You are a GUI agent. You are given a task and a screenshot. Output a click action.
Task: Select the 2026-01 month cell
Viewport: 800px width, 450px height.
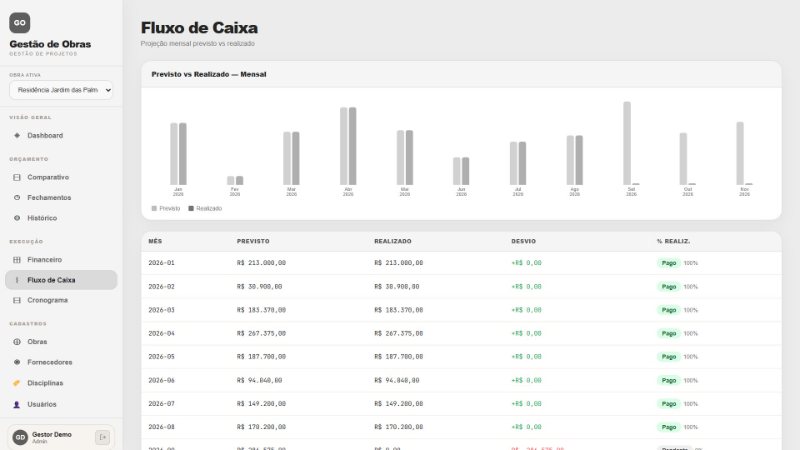click(x=161, y=263)
